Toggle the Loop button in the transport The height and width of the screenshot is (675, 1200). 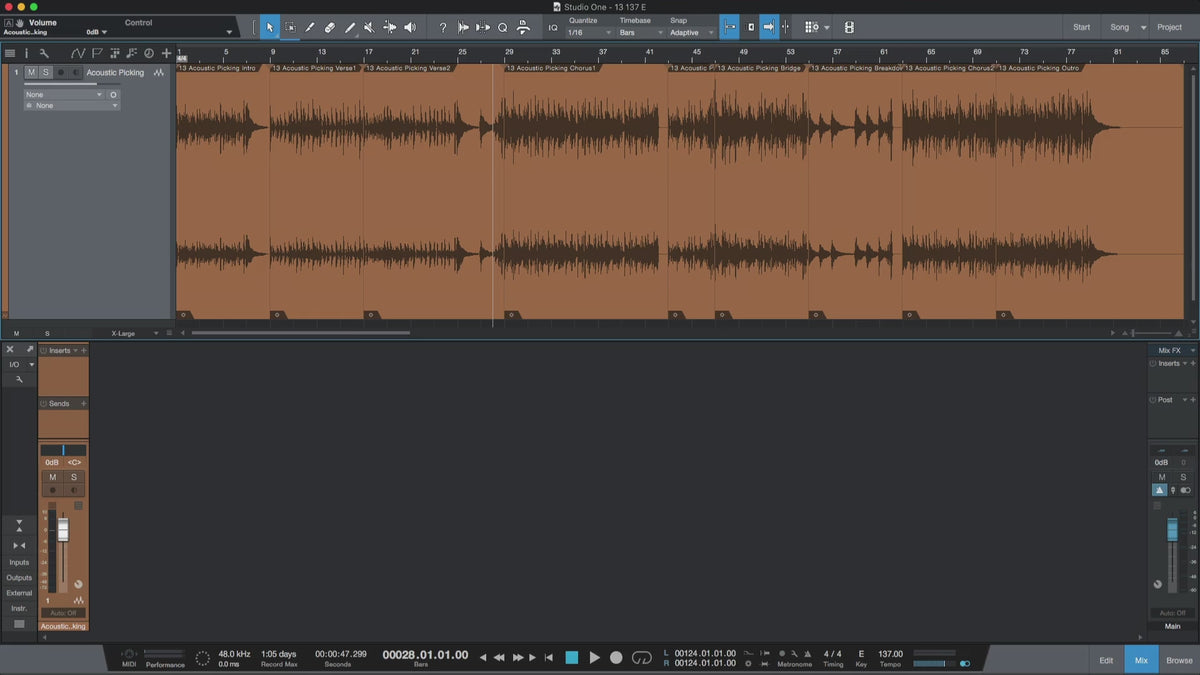pyautogui.click(x=642, y=657)
